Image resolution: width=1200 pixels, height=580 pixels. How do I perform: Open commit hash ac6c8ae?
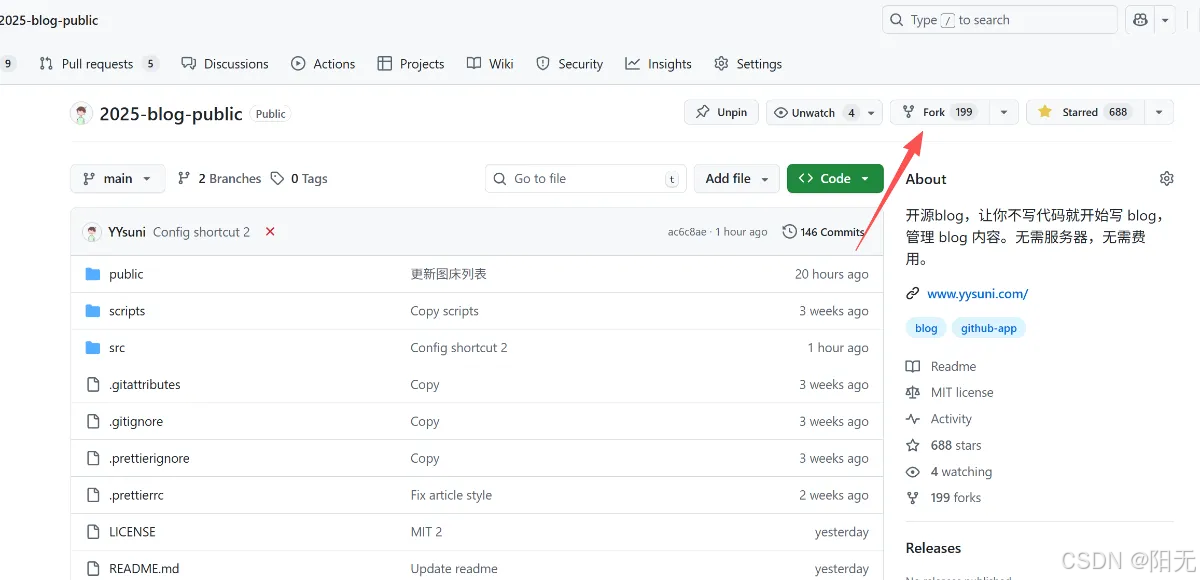tap(687, 232)
